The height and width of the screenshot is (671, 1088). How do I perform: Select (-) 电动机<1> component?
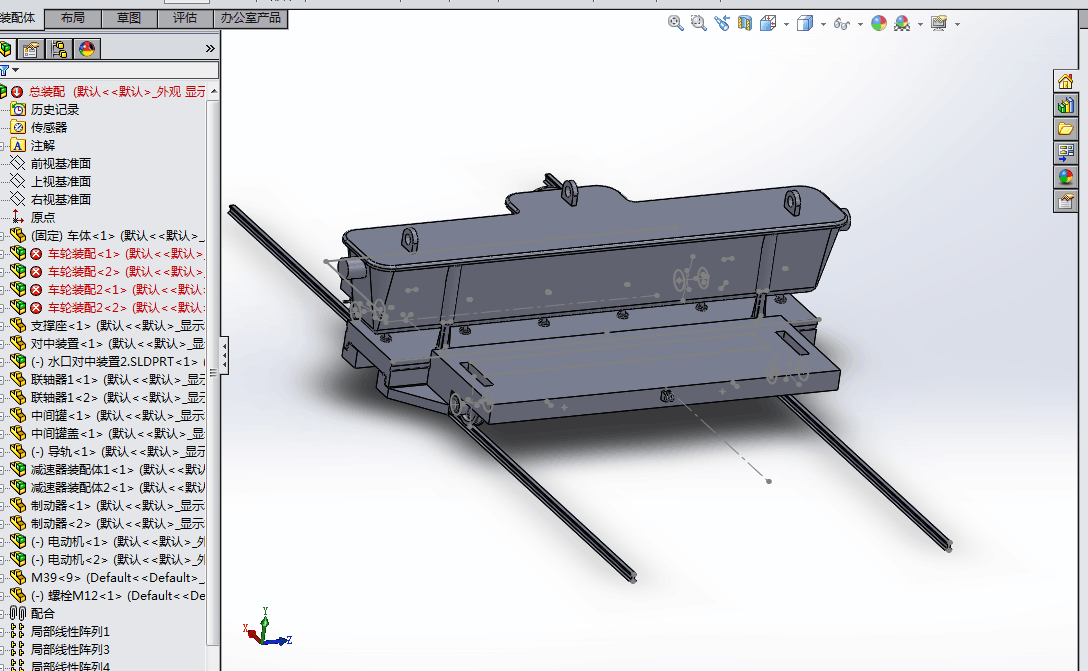(x=117, y=542)
